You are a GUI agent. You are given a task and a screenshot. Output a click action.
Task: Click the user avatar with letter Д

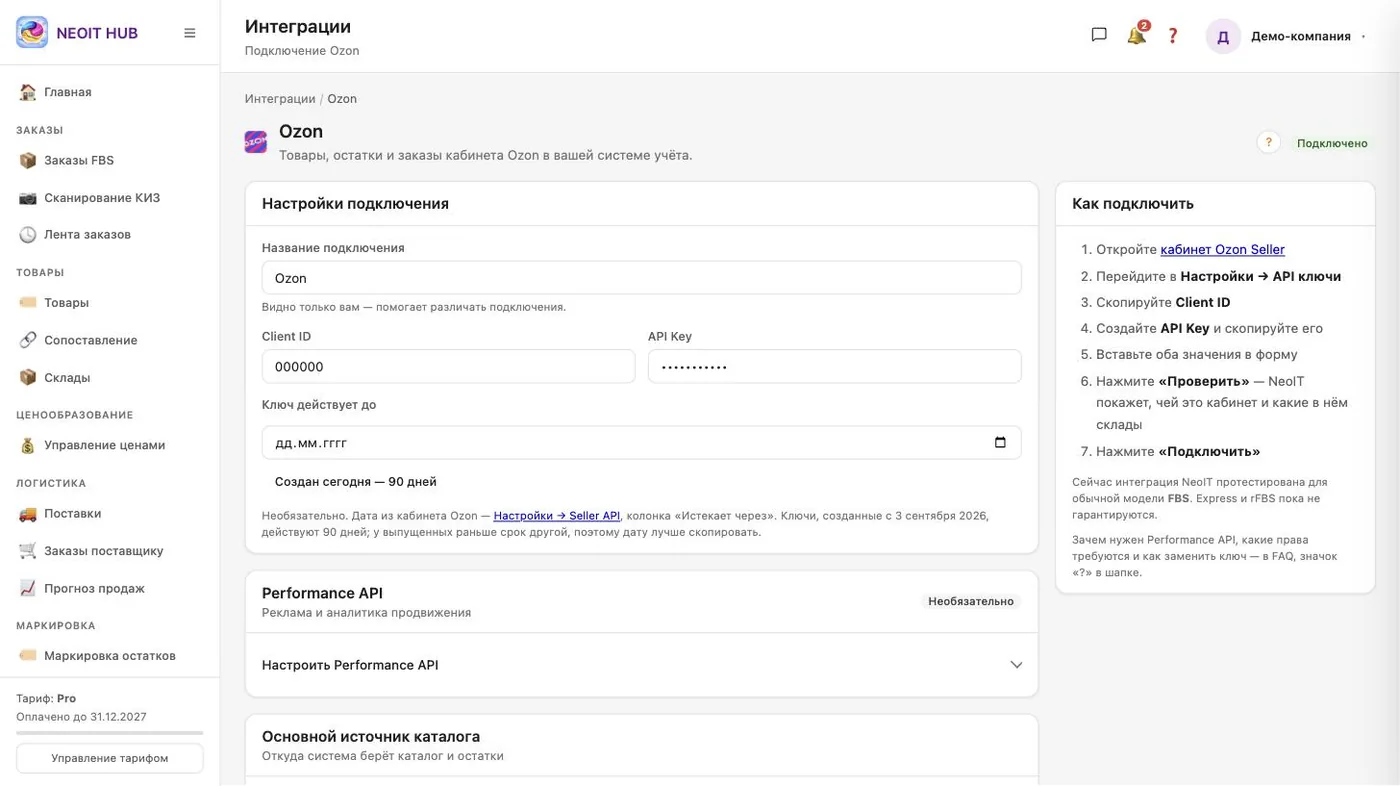[x=1223, y=36]
